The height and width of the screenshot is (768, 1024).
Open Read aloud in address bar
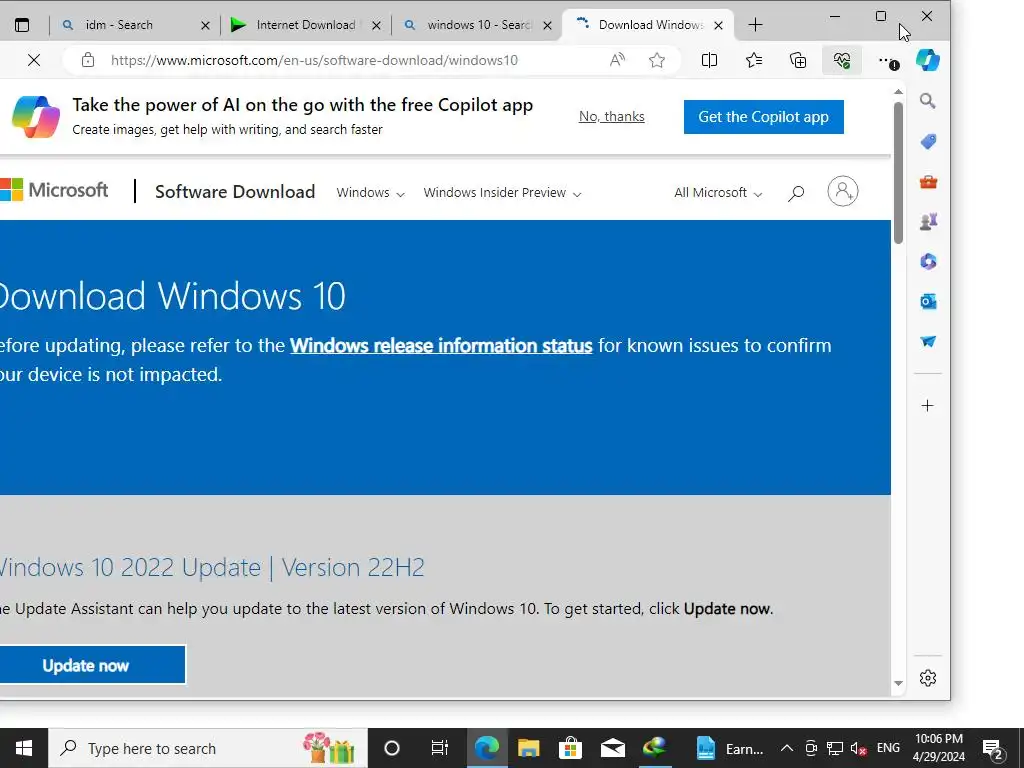tap(617, 60)
